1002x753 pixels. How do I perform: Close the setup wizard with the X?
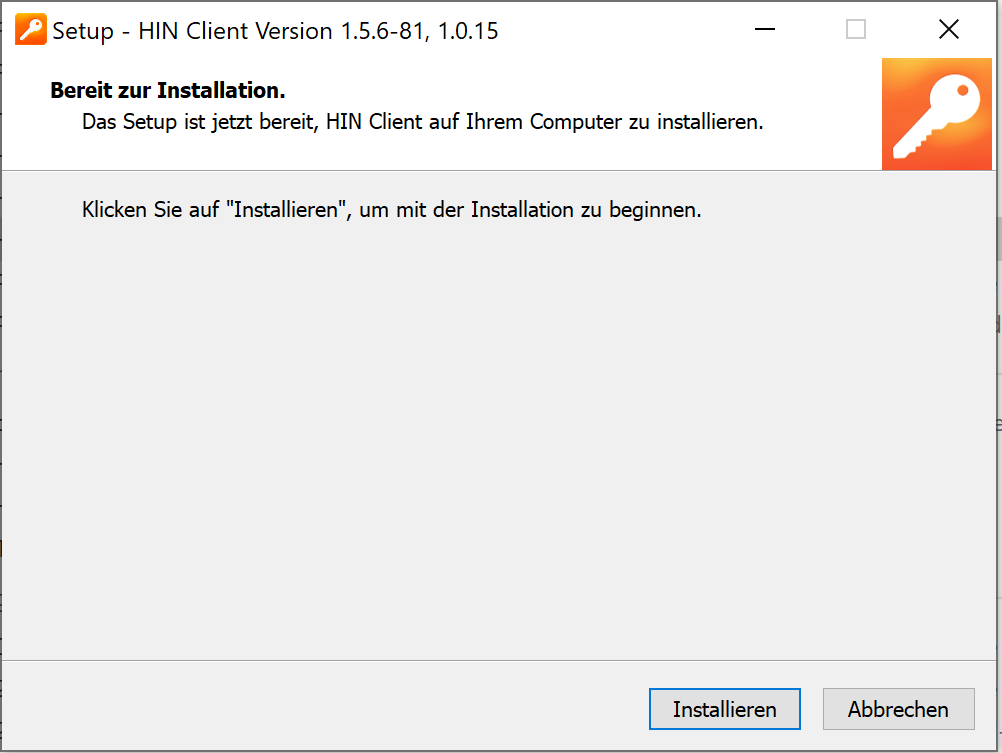[x=949, y=29]
